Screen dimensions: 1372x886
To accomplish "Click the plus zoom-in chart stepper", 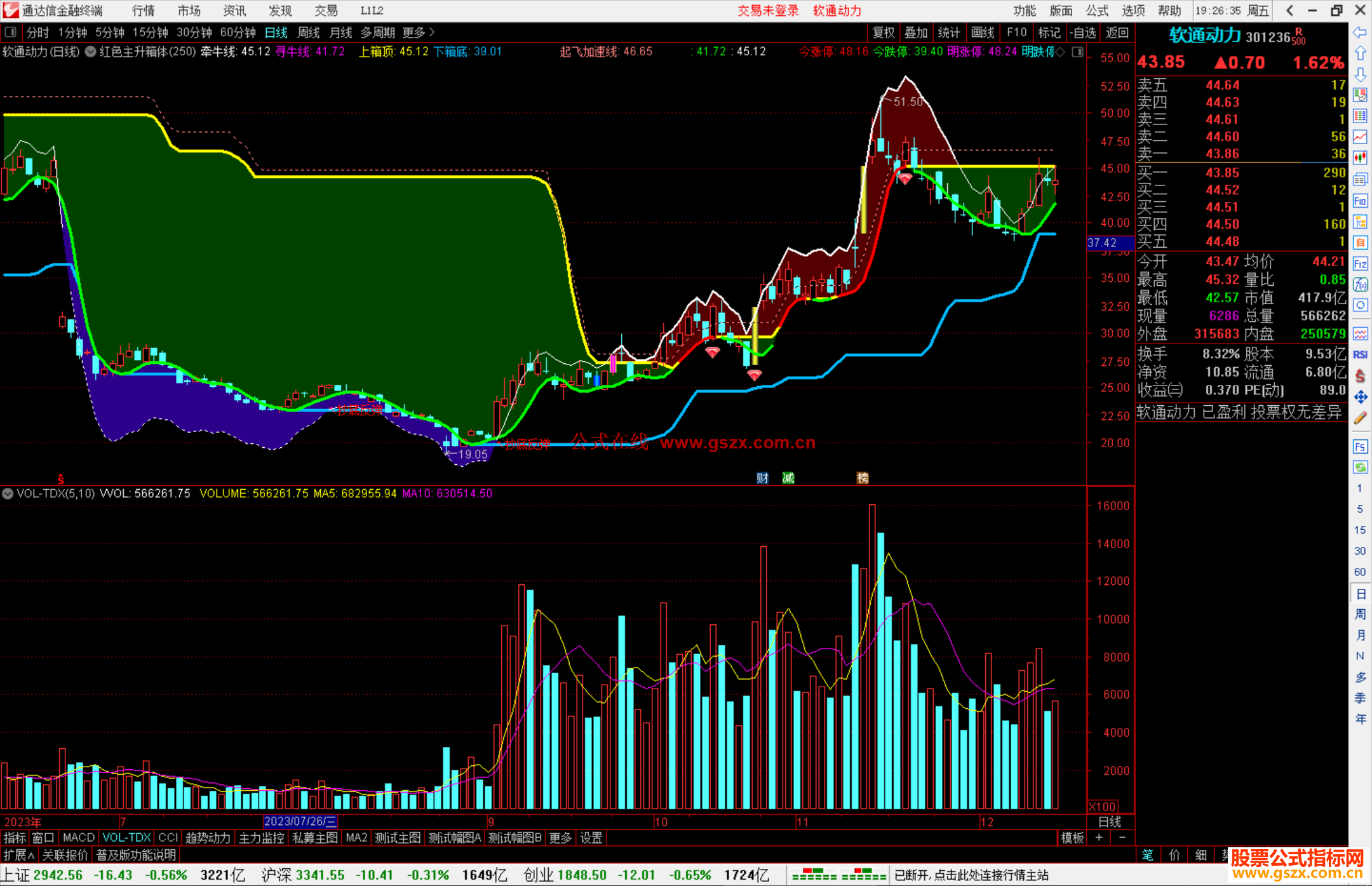I will pos(1099,838).
